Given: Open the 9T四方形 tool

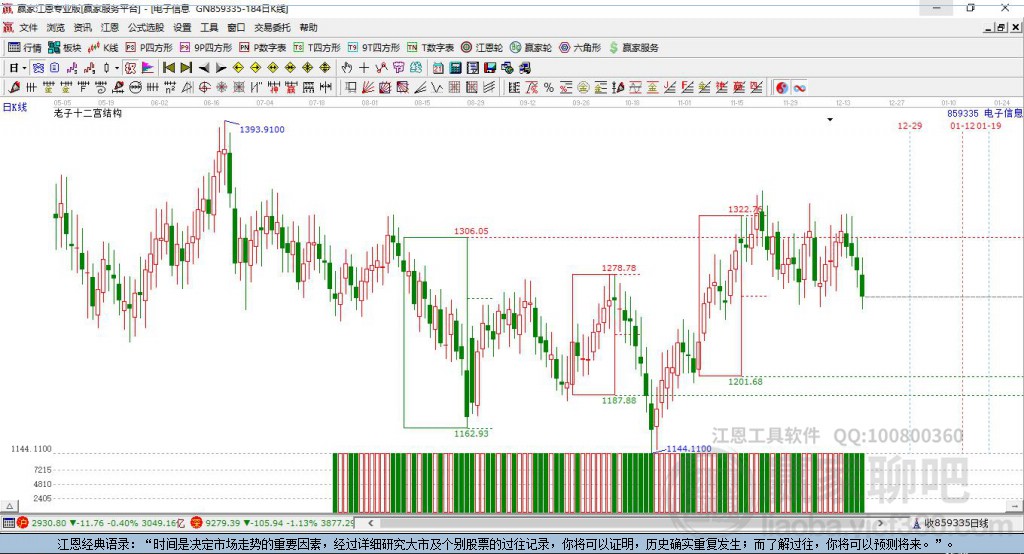Looking at the screenshot, I should pos(373,48).
